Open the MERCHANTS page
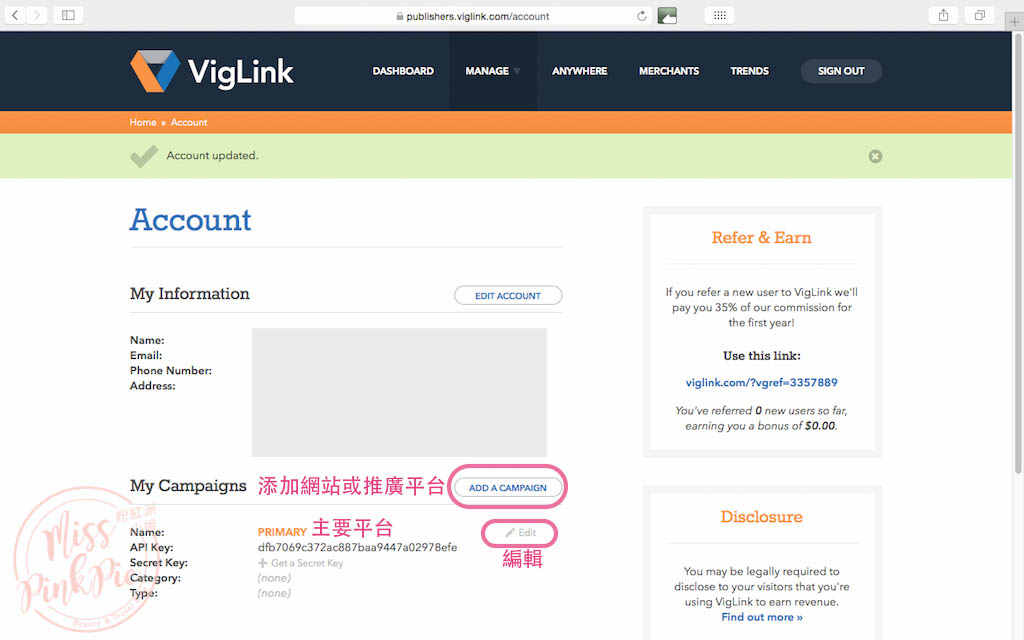 pos(668,70)
